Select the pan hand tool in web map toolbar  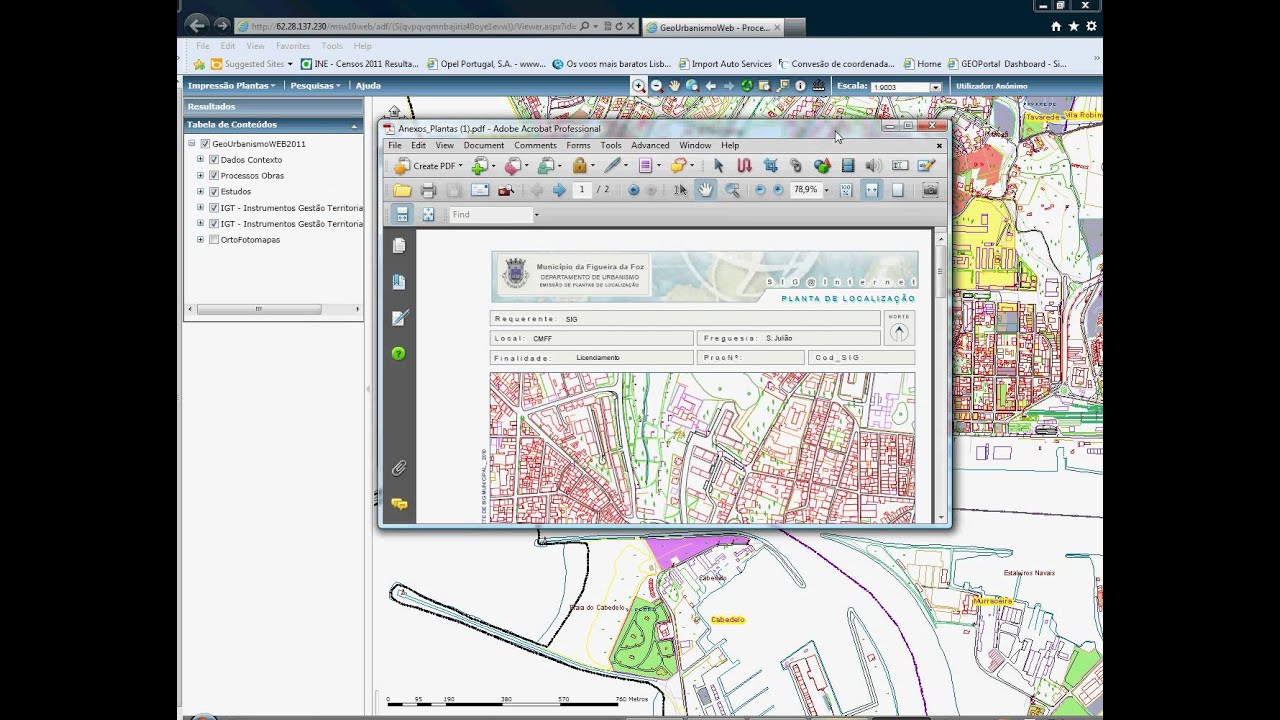(x=675, y=86)
